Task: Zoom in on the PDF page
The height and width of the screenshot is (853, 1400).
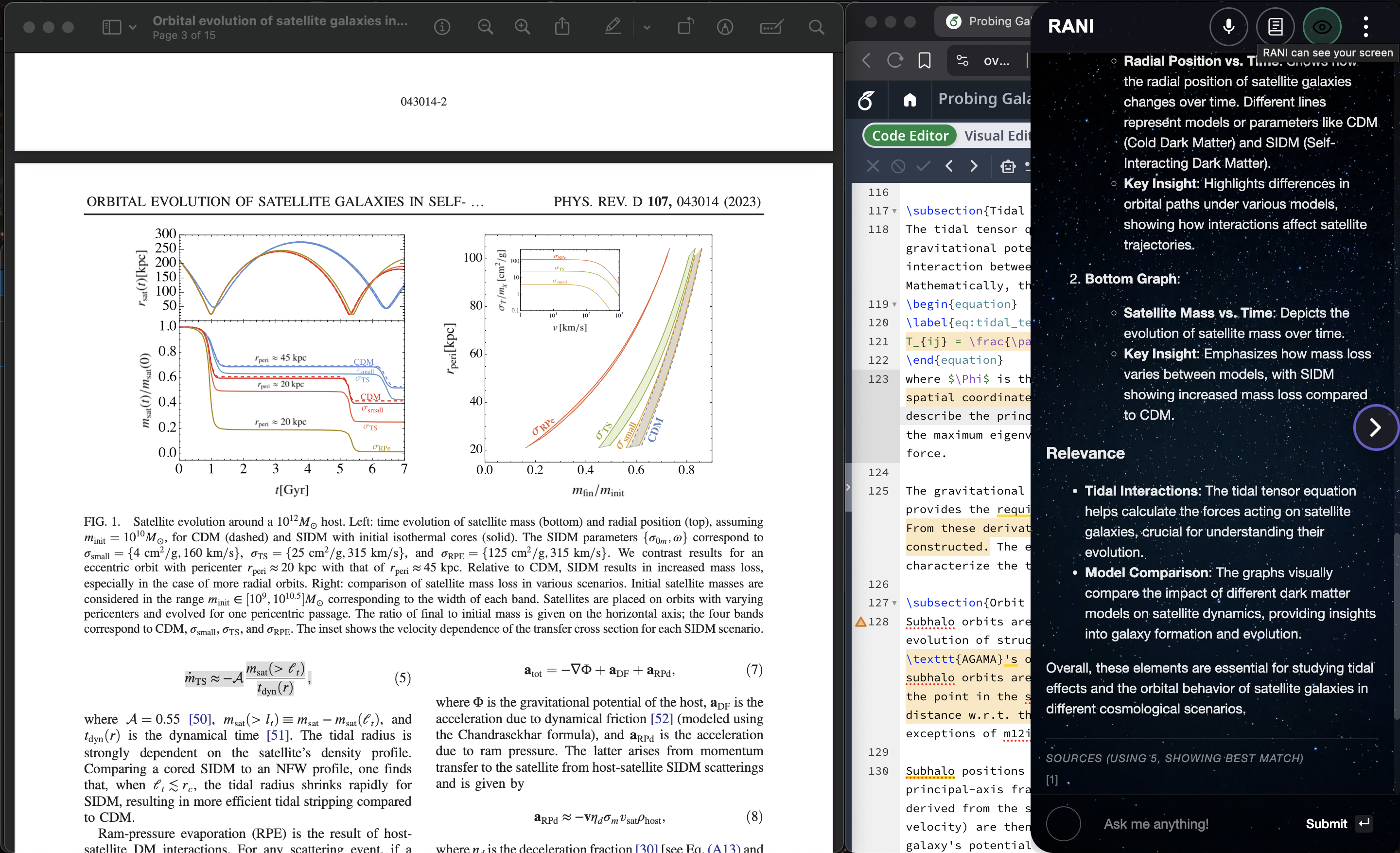Action: pyautogui.click(x=523, y=27)
